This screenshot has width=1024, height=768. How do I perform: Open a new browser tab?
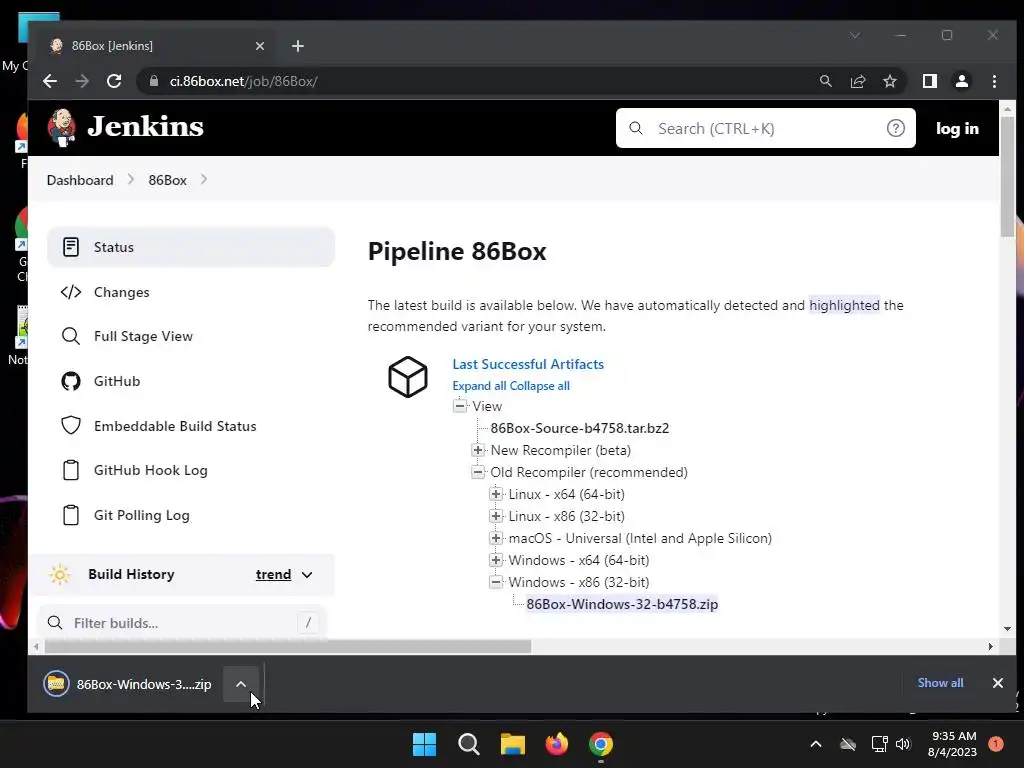(x=298, y=46)
